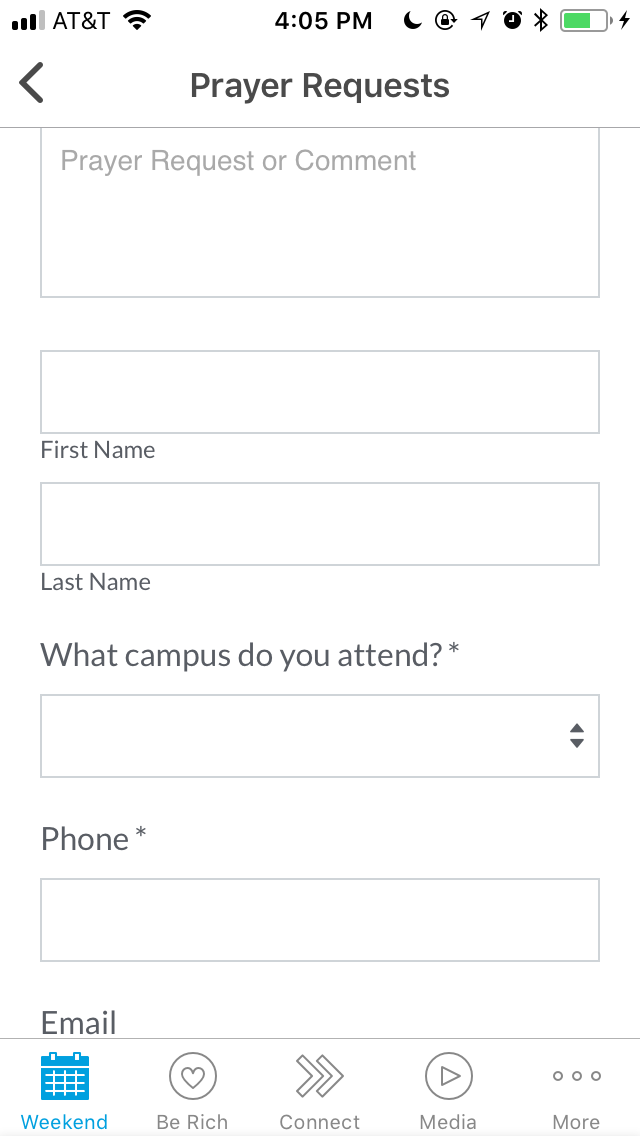This screenshot has width=640, height=1136.
Task: Click the Last Name input field
Action: point(320,524)
